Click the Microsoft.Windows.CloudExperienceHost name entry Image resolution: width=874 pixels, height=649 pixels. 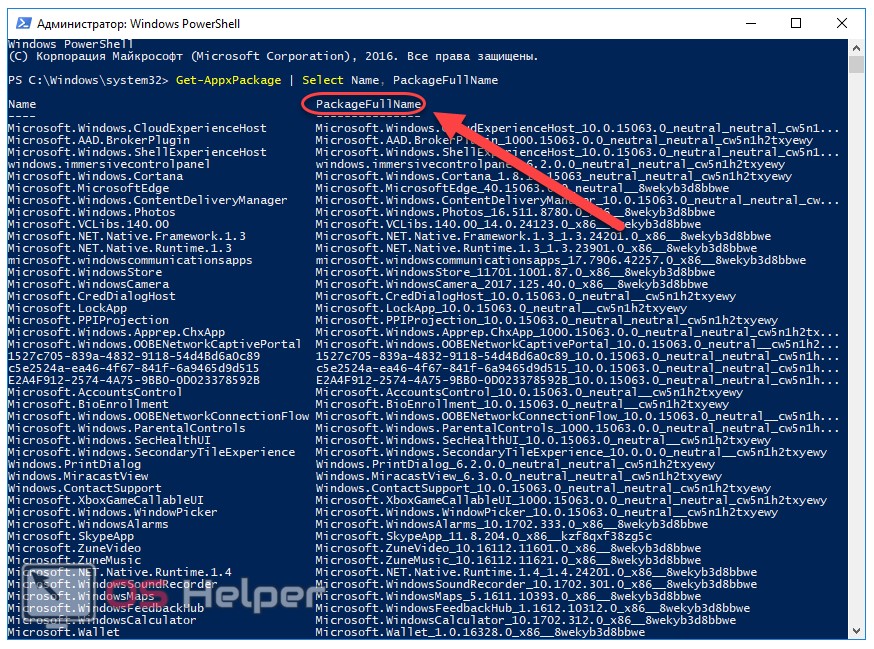(137, 128)
